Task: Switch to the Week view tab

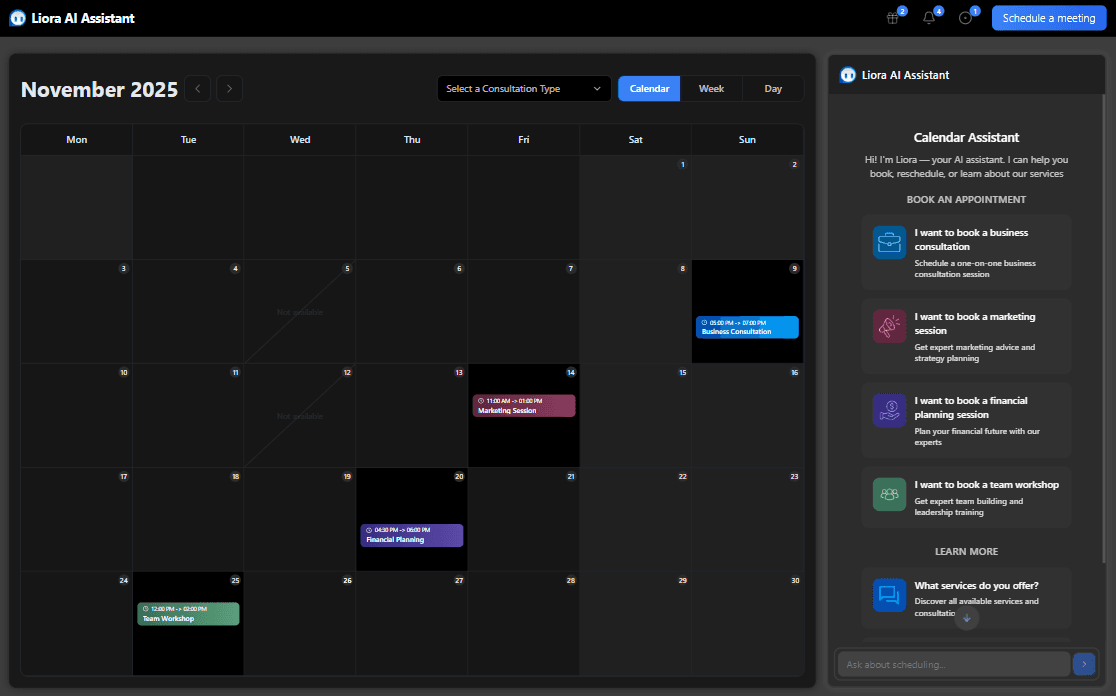Action: point(711,89)
